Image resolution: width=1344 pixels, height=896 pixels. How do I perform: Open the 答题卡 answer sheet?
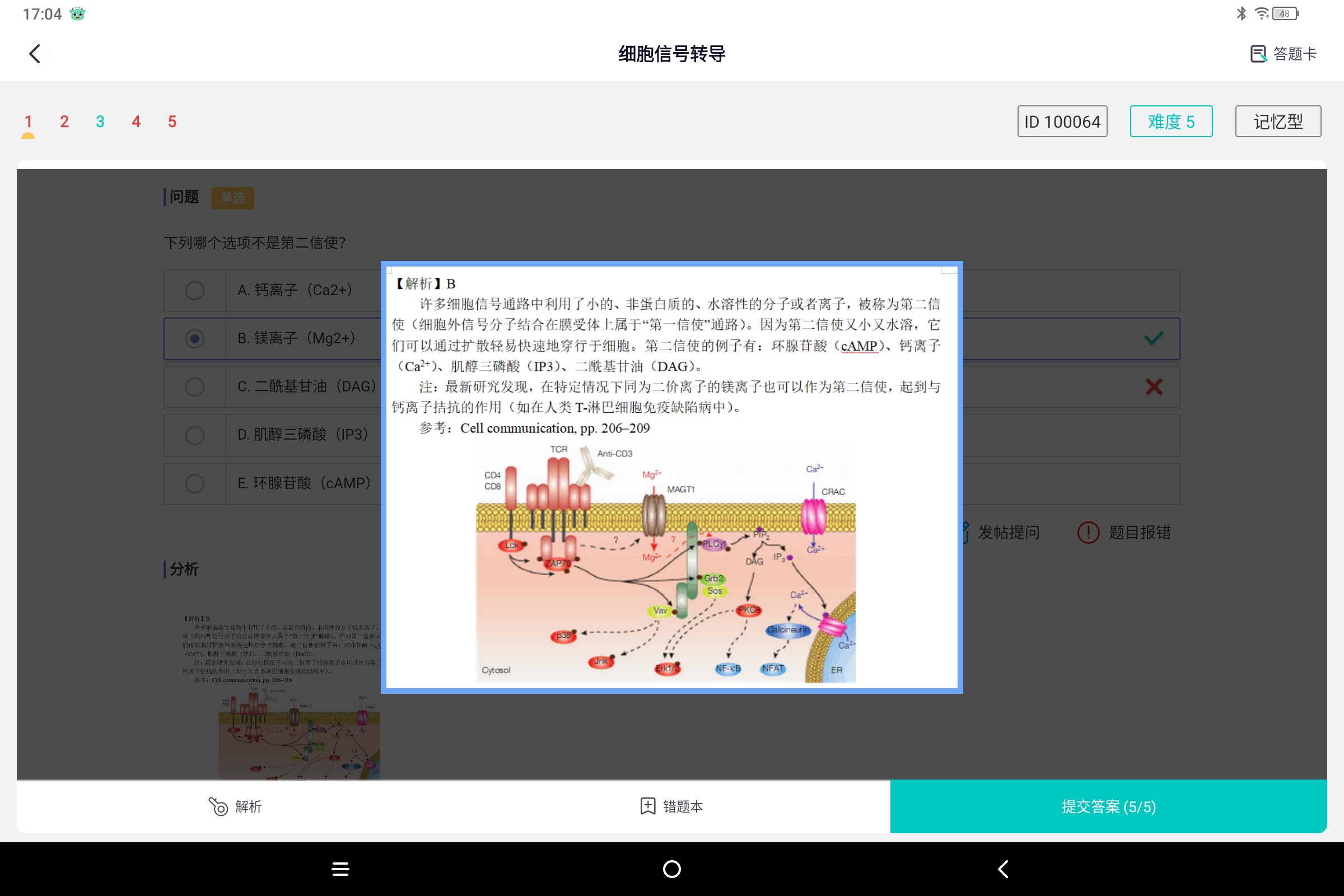click(x=1282, y=54)
